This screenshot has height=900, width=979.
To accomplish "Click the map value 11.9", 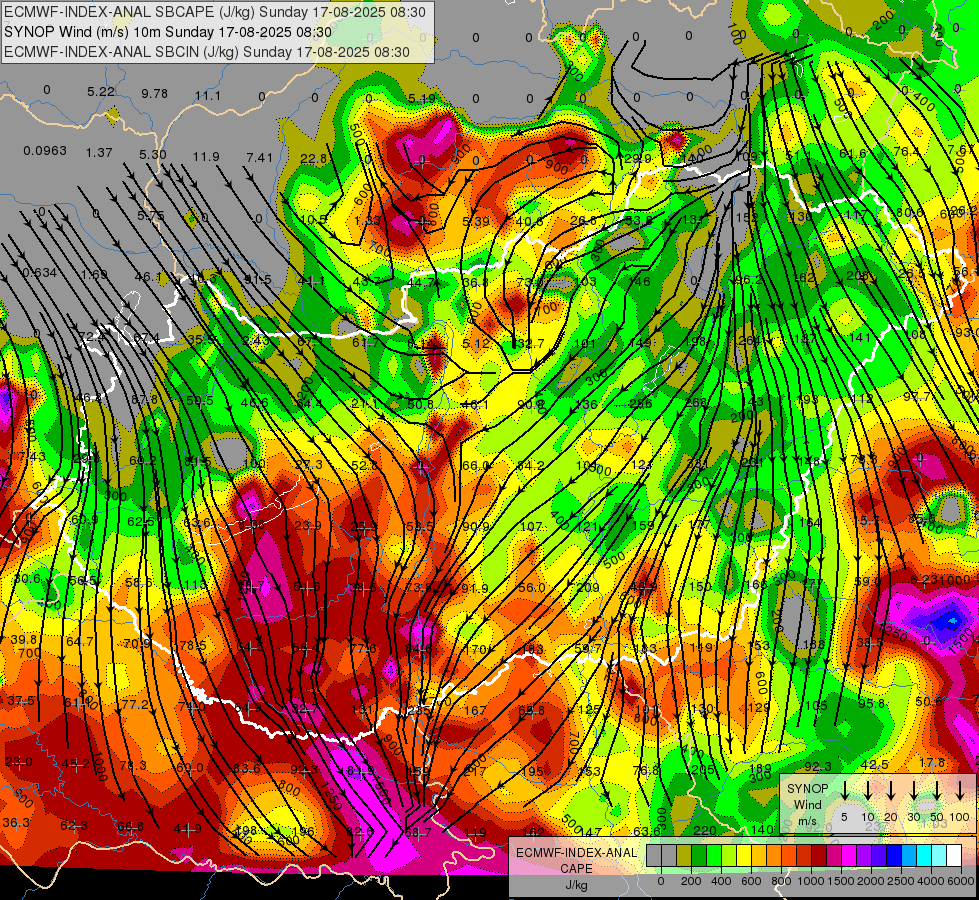I will coord(206,156).
